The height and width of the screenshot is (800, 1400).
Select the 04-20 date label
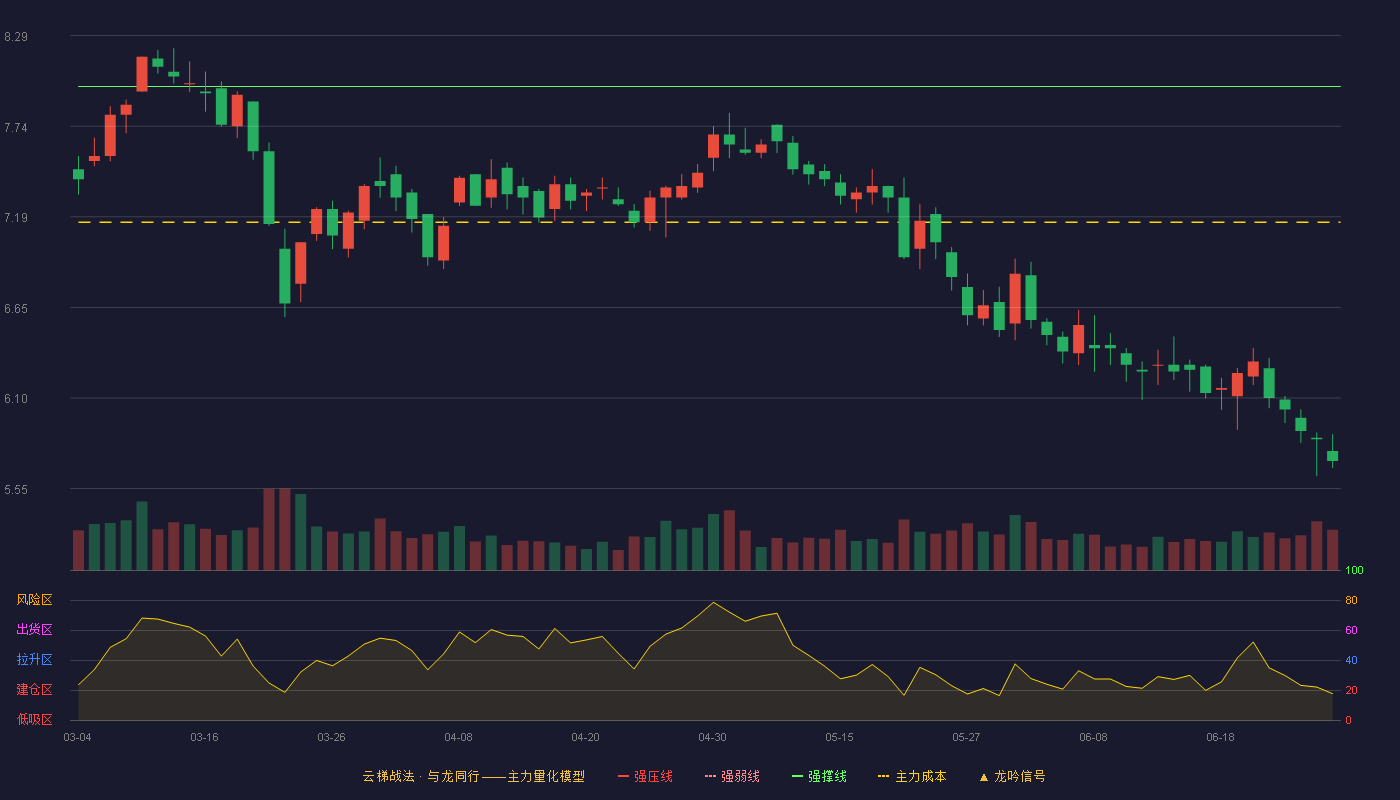pyautogui.click(x=585, y=737)
